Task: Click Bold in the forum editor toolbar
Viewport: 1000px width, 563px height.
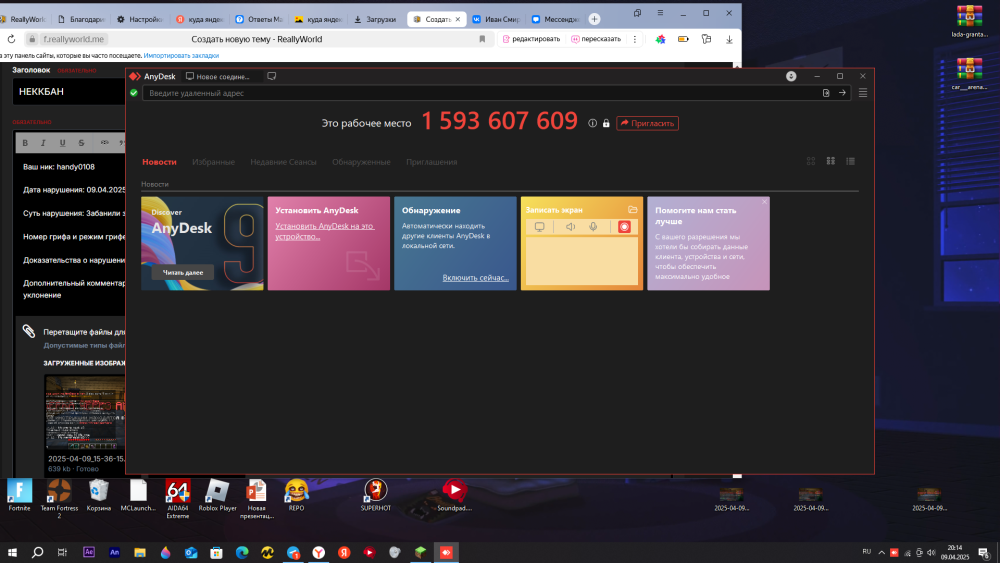Action: tap(25, 143)
